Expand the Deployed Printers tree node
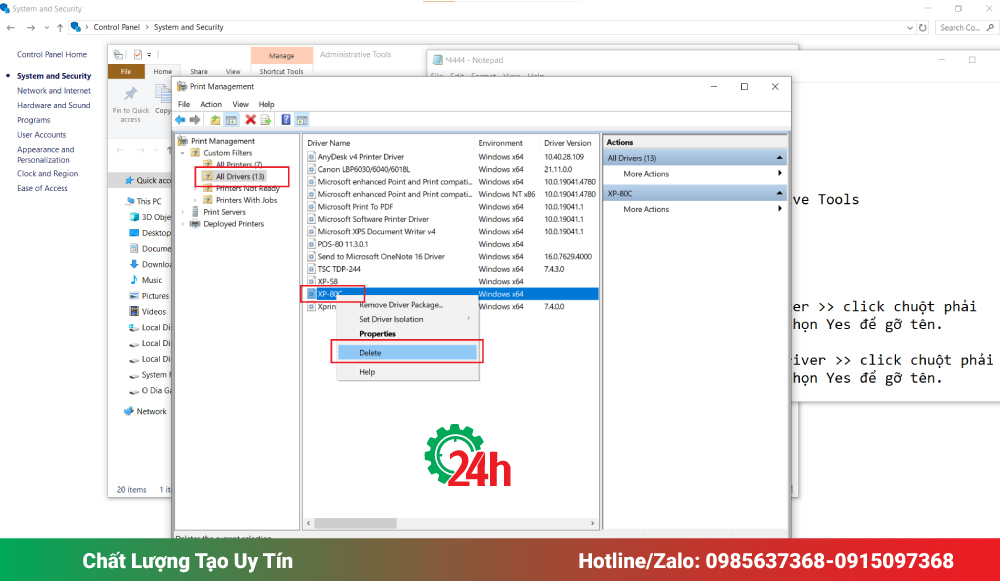Image resolution: width=1000 pixels, height=581 pixels. click(x=183, y=224)
